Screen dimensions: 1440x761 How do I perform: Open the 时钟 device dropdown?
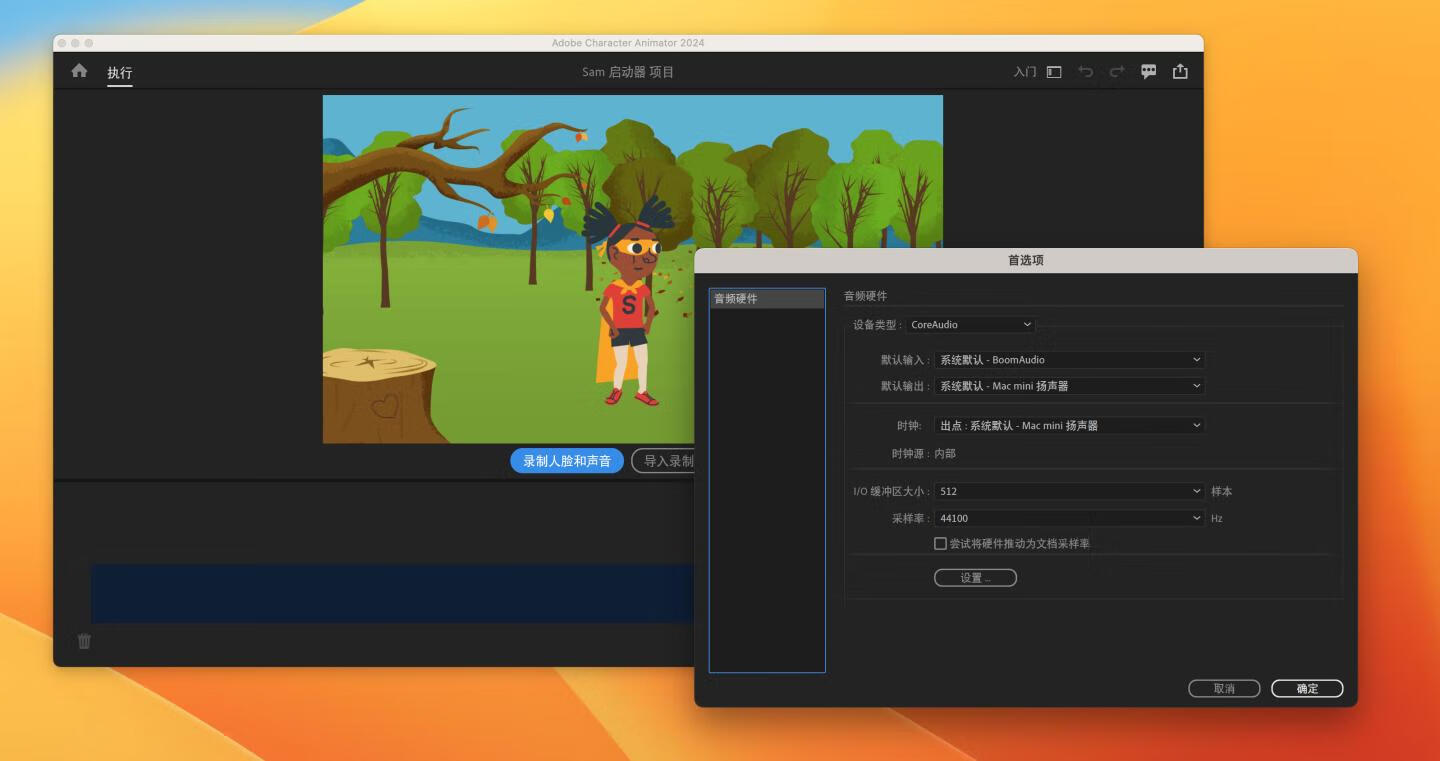coord(1069,425)
